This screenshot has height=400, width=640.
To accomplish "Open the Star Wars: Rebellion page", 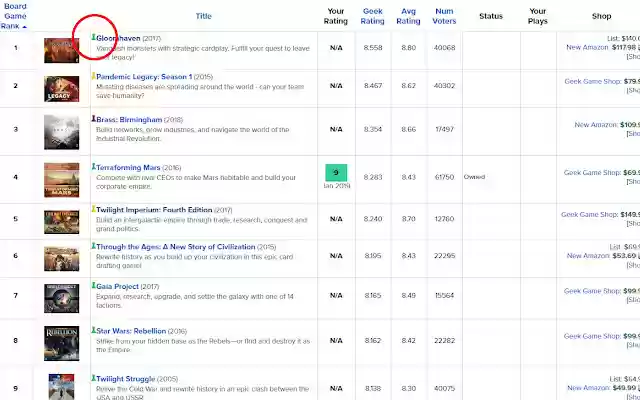I will (x=131, y=331).
